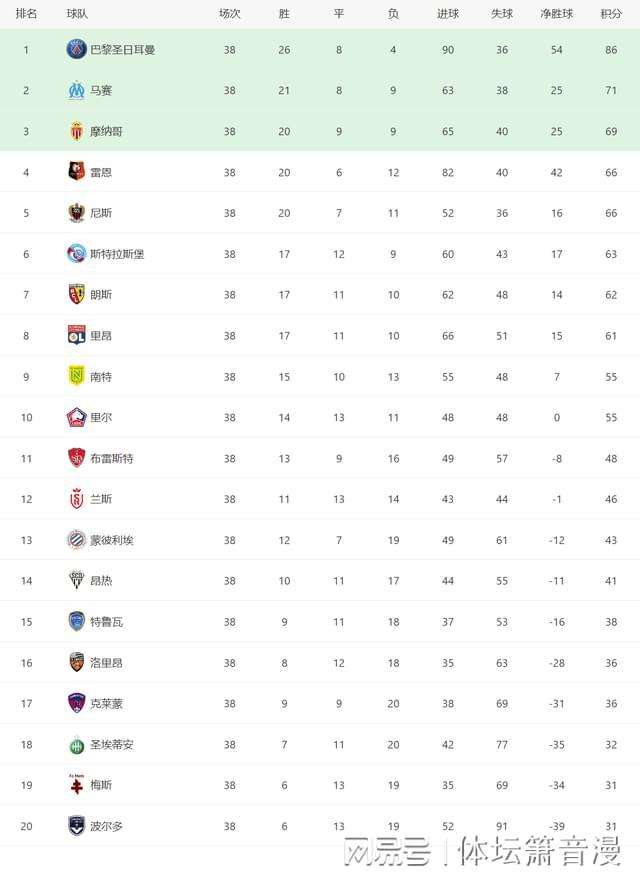Screen dimensions: 640x882
Task: Open the 斯特拉斯堡 team name link
Action: [x=117, y=254]
